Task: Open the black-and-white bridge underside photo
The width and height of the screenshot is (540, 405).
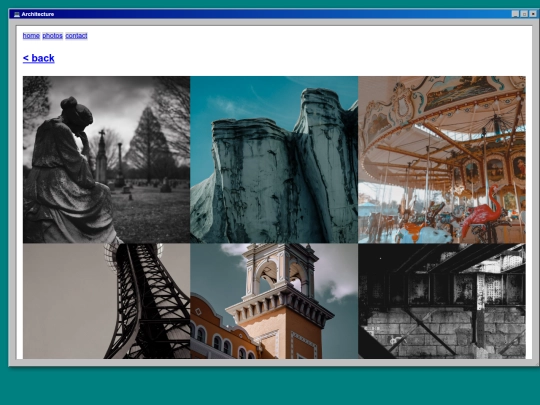Action: click(442, 301)
